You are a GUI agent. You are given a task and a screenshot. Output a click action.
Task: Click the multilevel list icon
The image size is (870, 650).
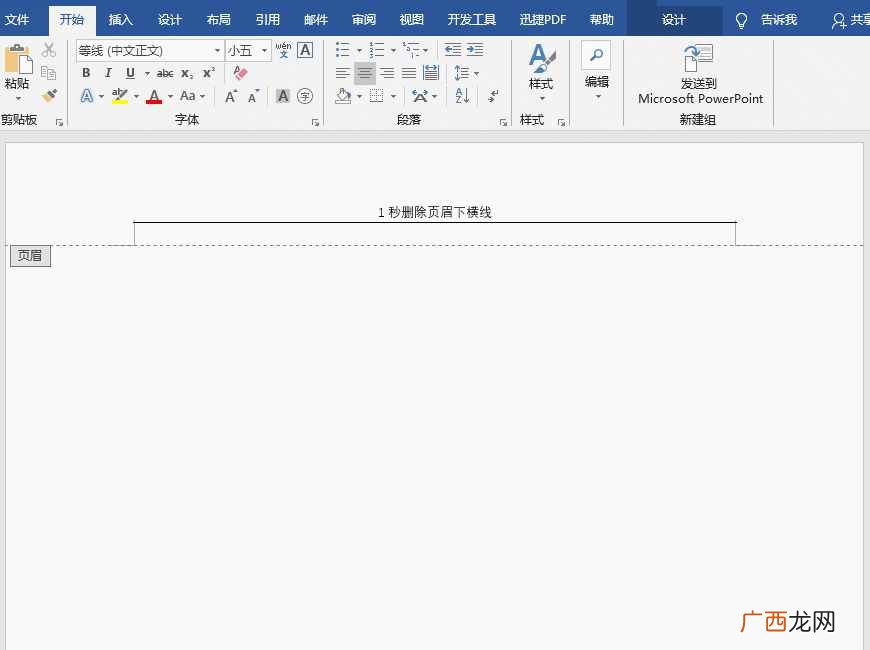click(411, 50)
